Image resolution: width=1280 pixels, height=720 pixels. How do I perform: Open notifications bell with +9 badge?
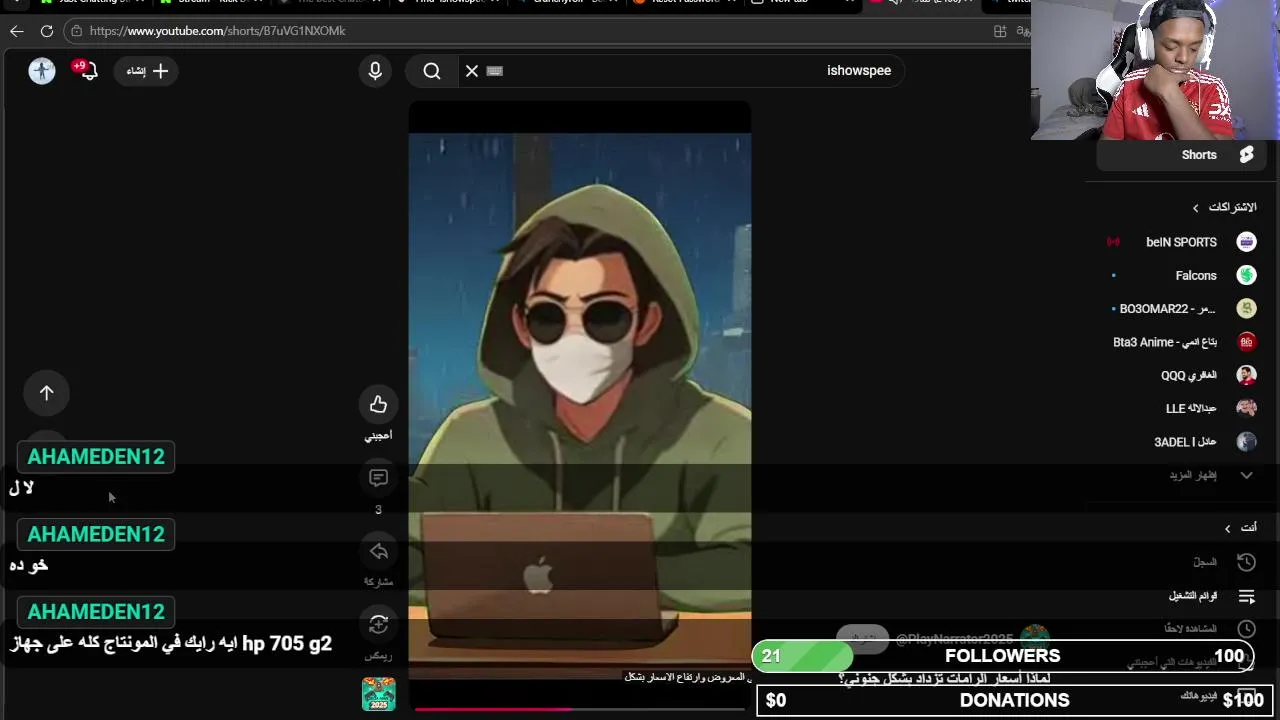[87, 70]
